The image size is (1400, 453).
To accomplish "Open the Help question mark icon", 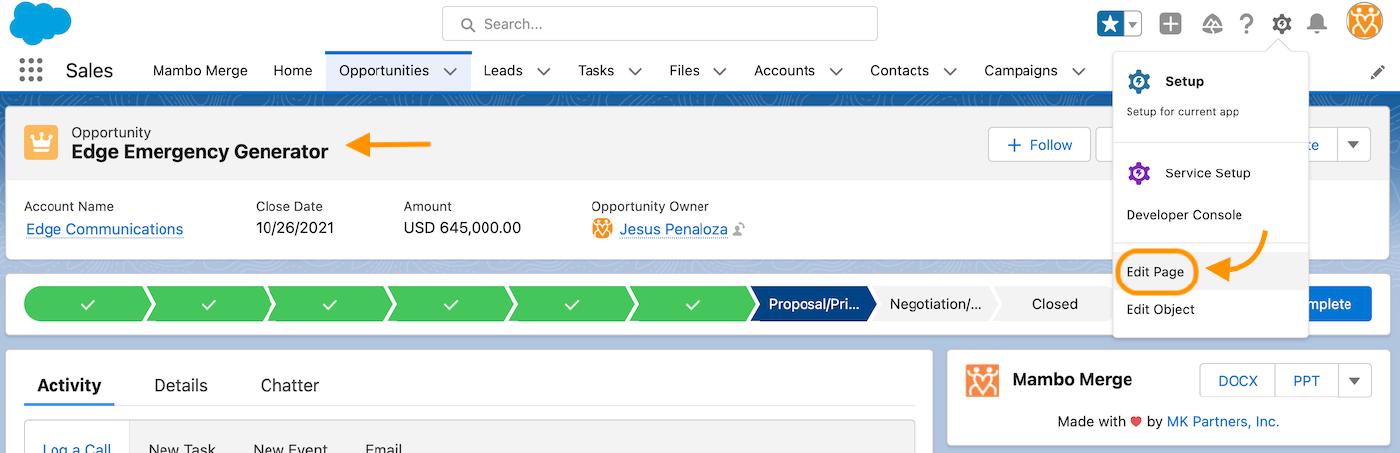I will (x=1246, y=24).
